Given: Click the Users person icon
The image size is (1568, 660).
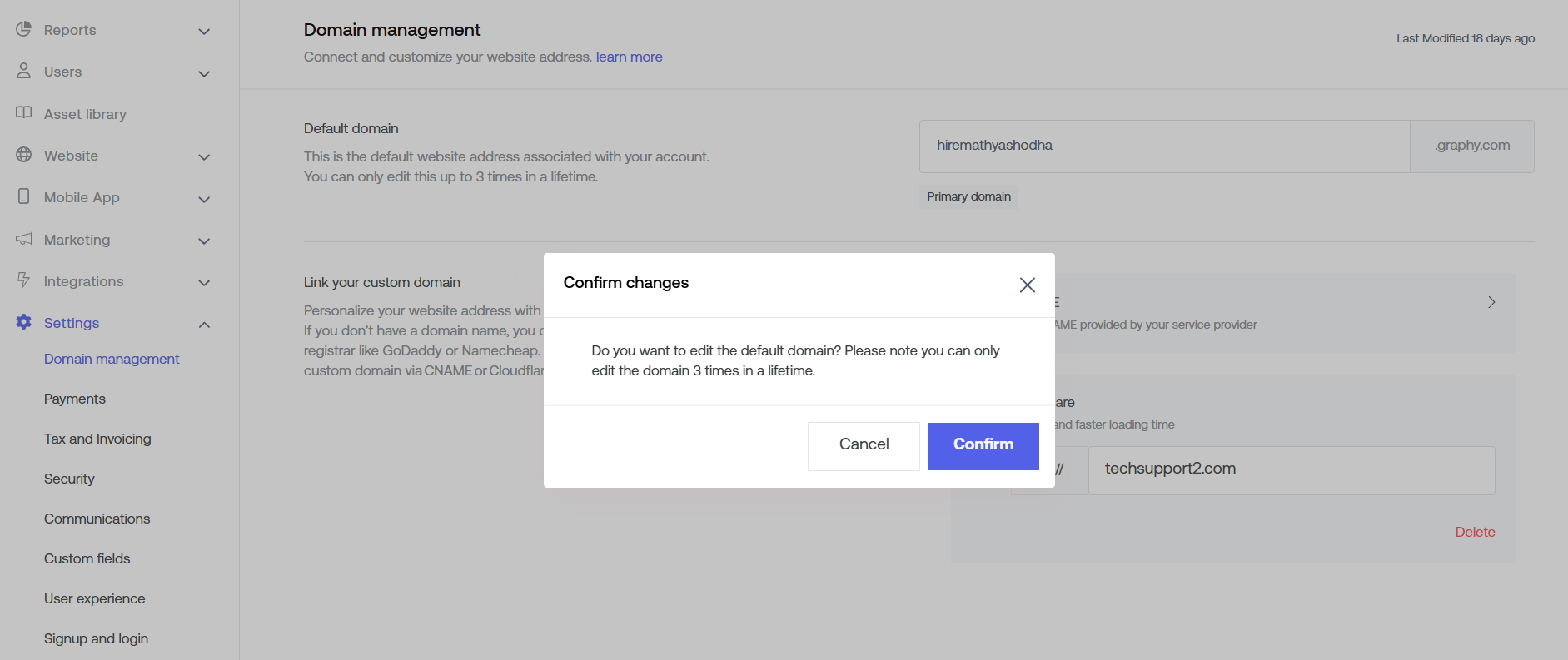Looking at the screenshot, I should (23, 71).
